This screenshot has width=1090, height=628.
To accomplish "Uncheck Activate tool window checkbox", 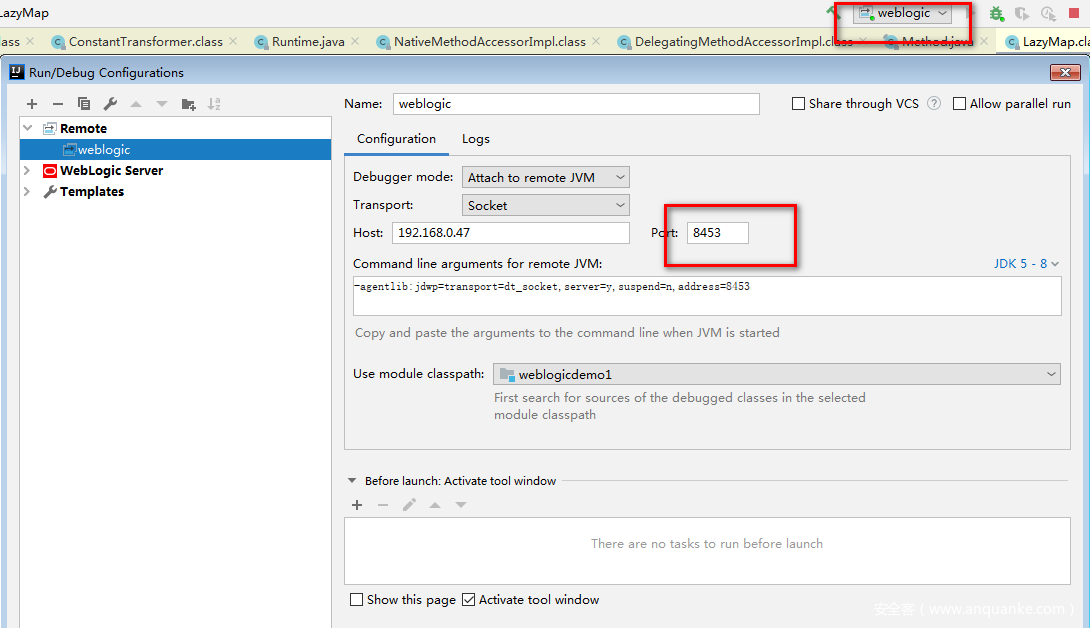I will coord(468,600).
